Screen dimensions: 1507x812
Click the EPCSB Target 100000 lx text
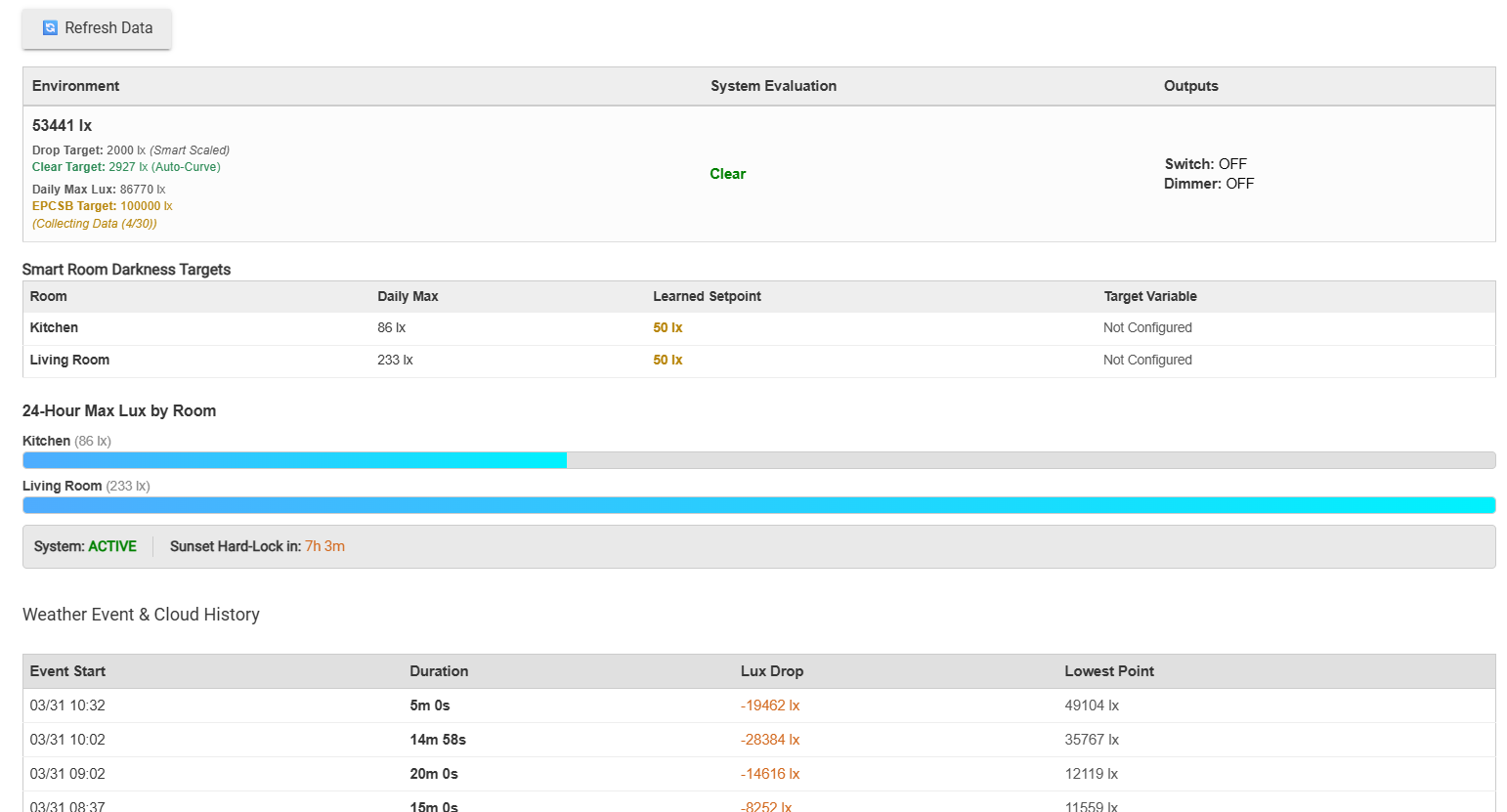[x=102, y=206]
